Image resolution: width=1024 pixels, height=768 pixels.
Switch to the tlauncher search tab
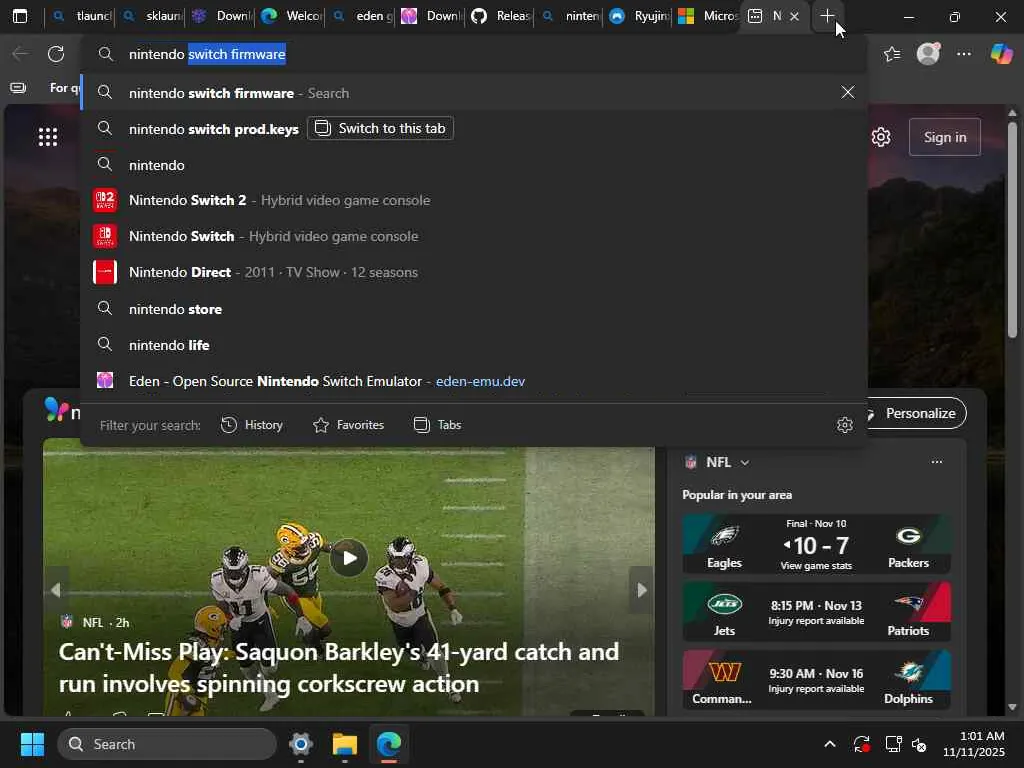[x=81, y=16]
